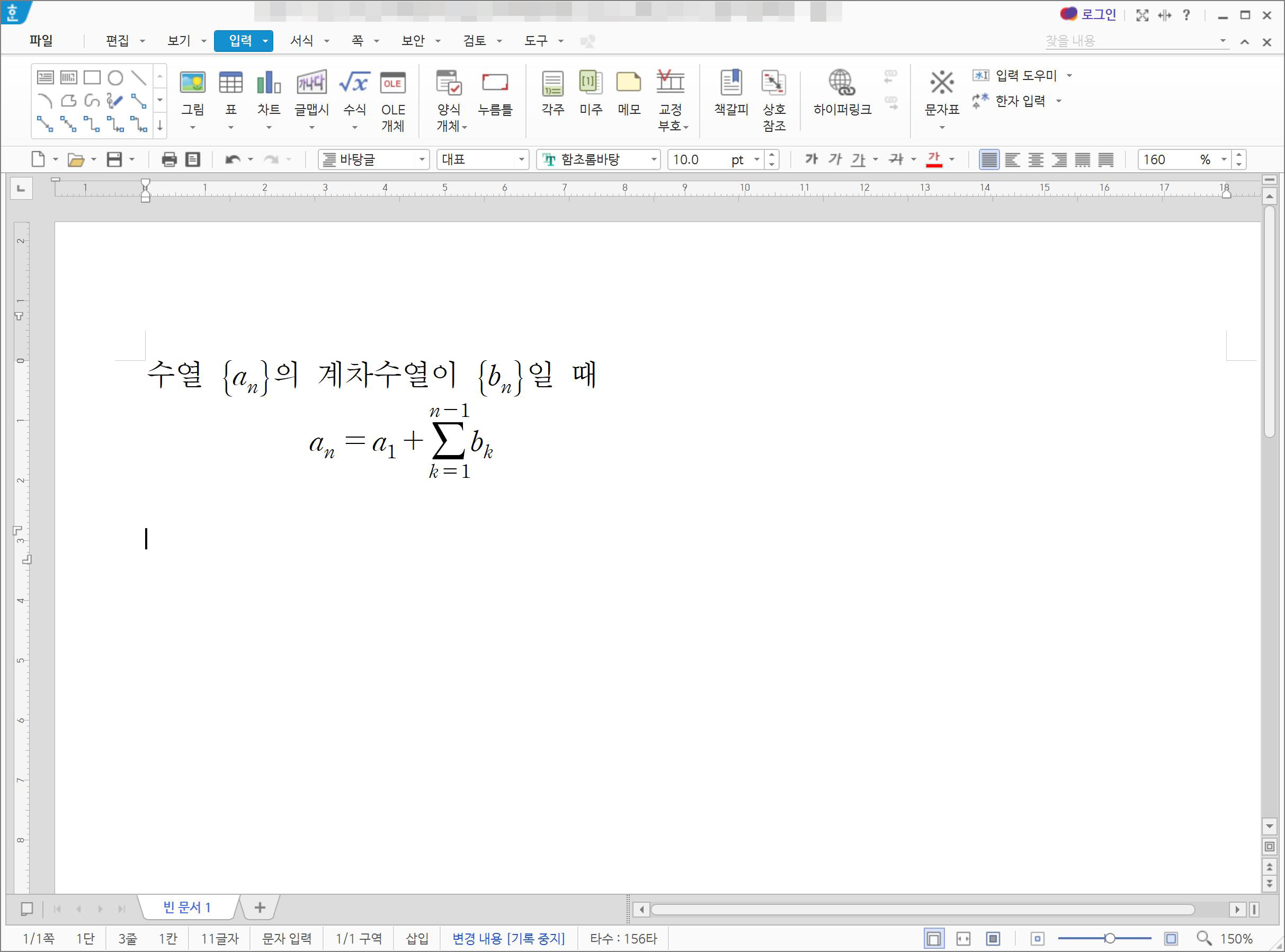Toggle italic 가 formatting button
1285x952 pixels.
834,159
